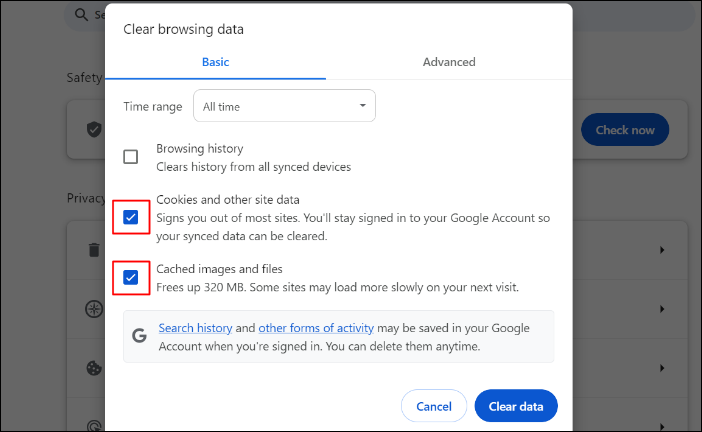
Task: Click the compass icon in the Privacy list
Action: pos(94,308)
